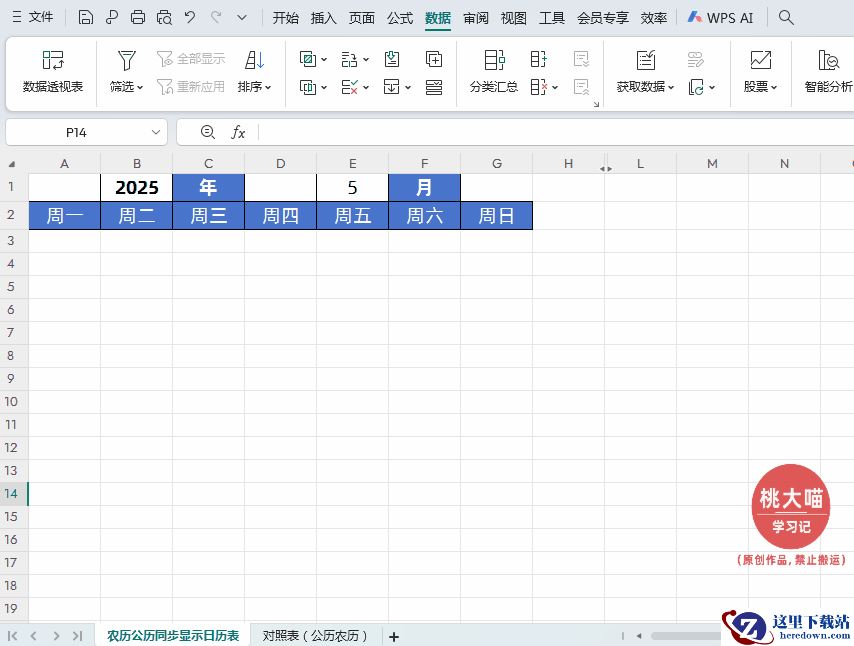This screenshot has height=646, width=854.
Task: Click the search magnifier icon
Action: [x=785, y=17]
